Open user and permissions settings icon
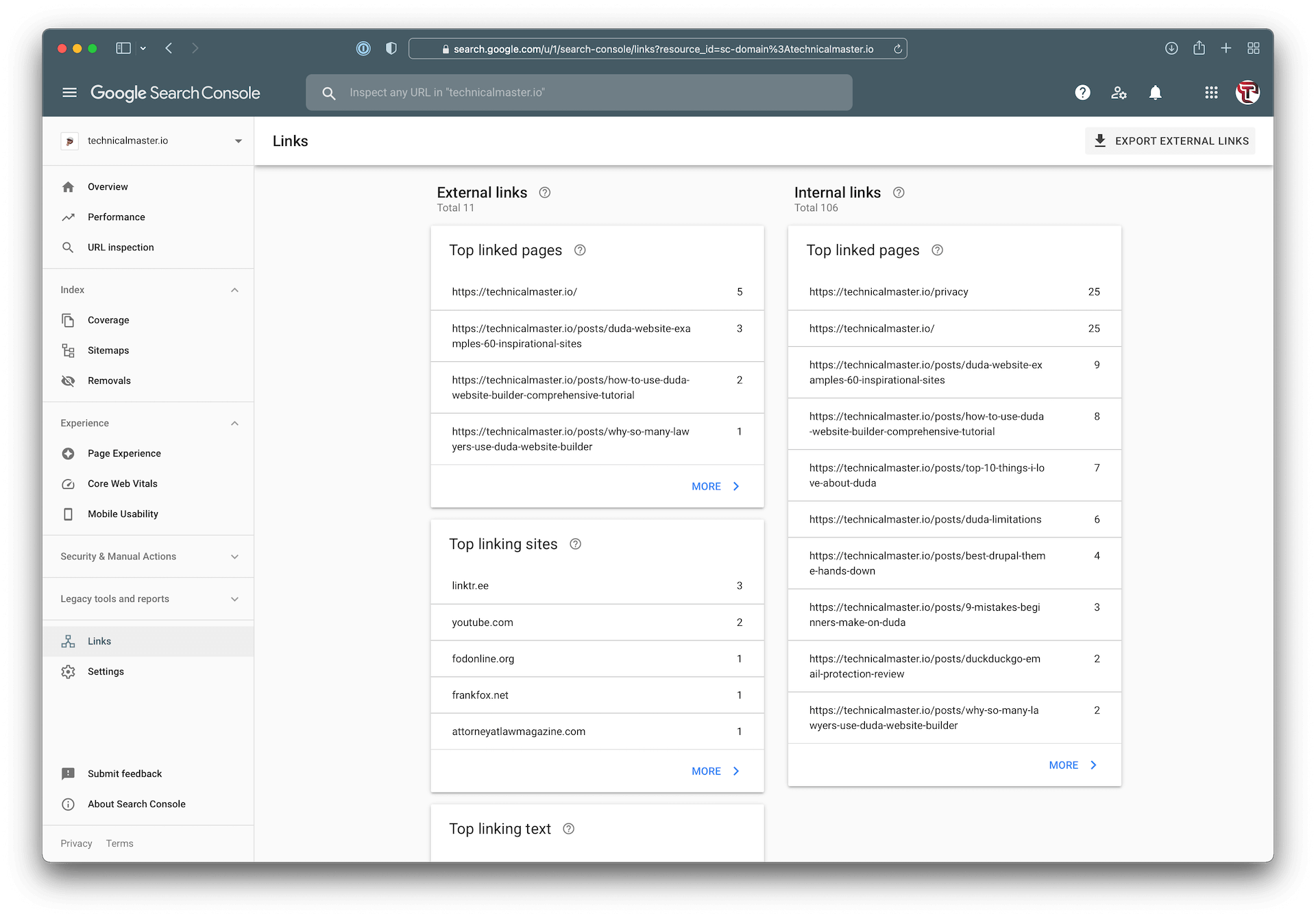 [1119, 93]
